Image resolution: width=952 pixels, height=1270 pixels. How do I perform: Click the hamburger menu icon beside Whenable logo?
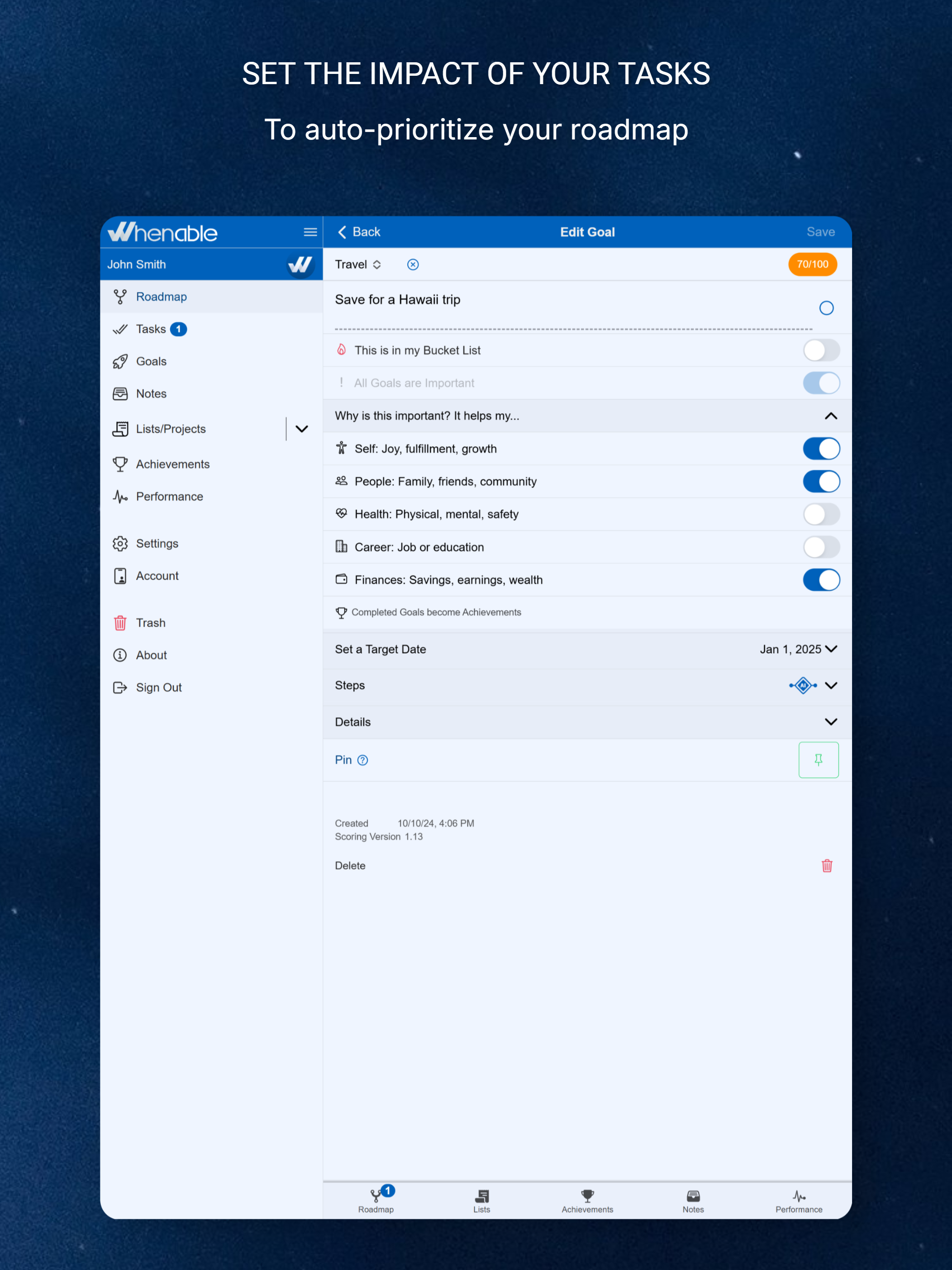point(310,232)
